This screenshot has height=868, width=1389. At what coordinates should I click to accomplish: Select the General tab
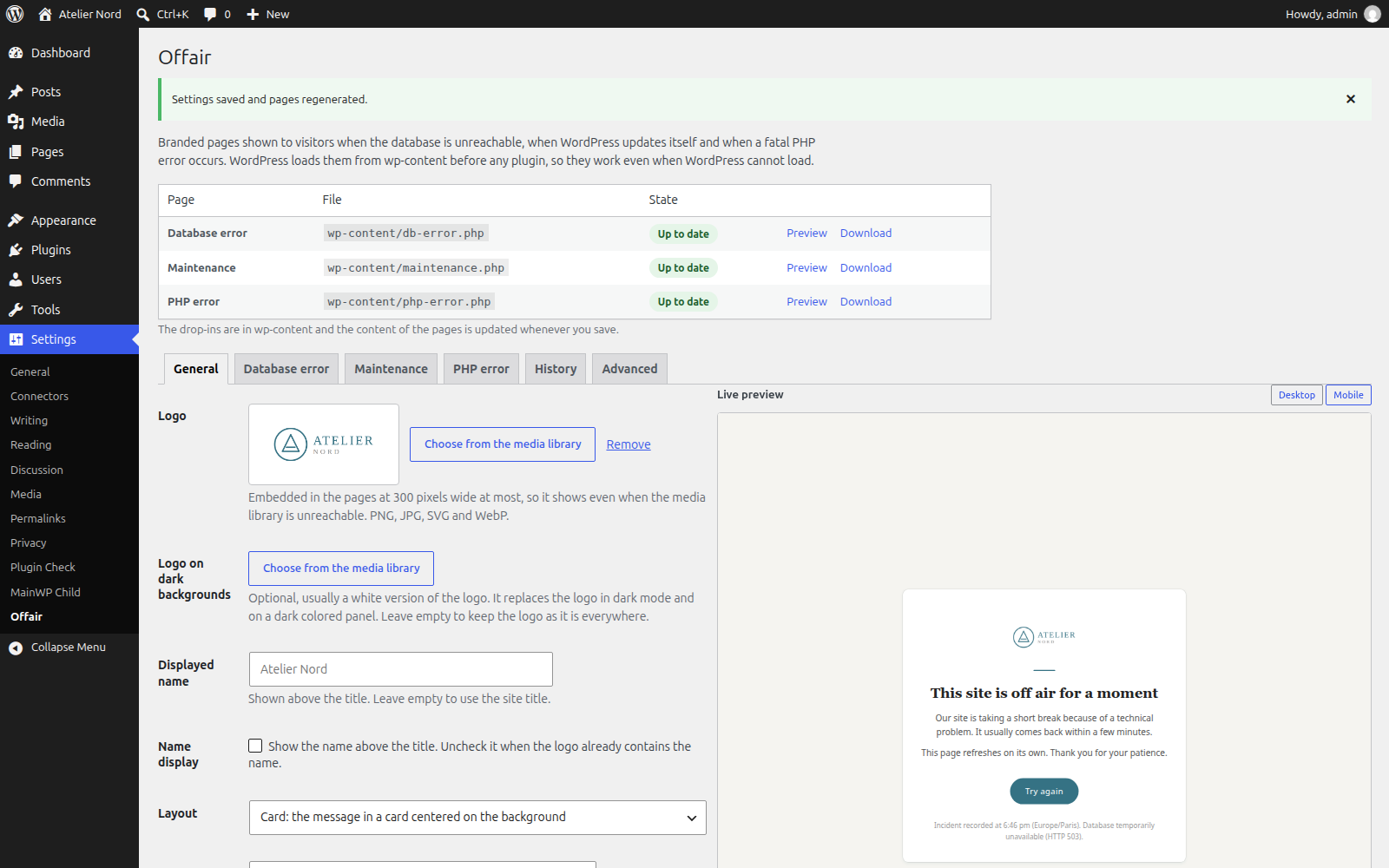coord(196,369)
